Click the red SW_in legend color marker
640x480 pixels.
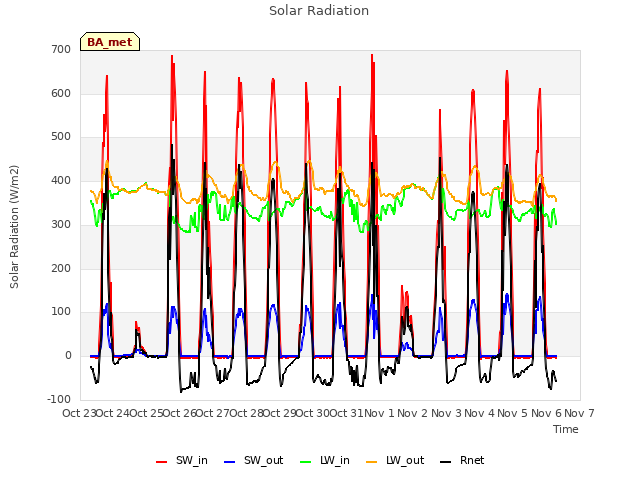(162, 462)
